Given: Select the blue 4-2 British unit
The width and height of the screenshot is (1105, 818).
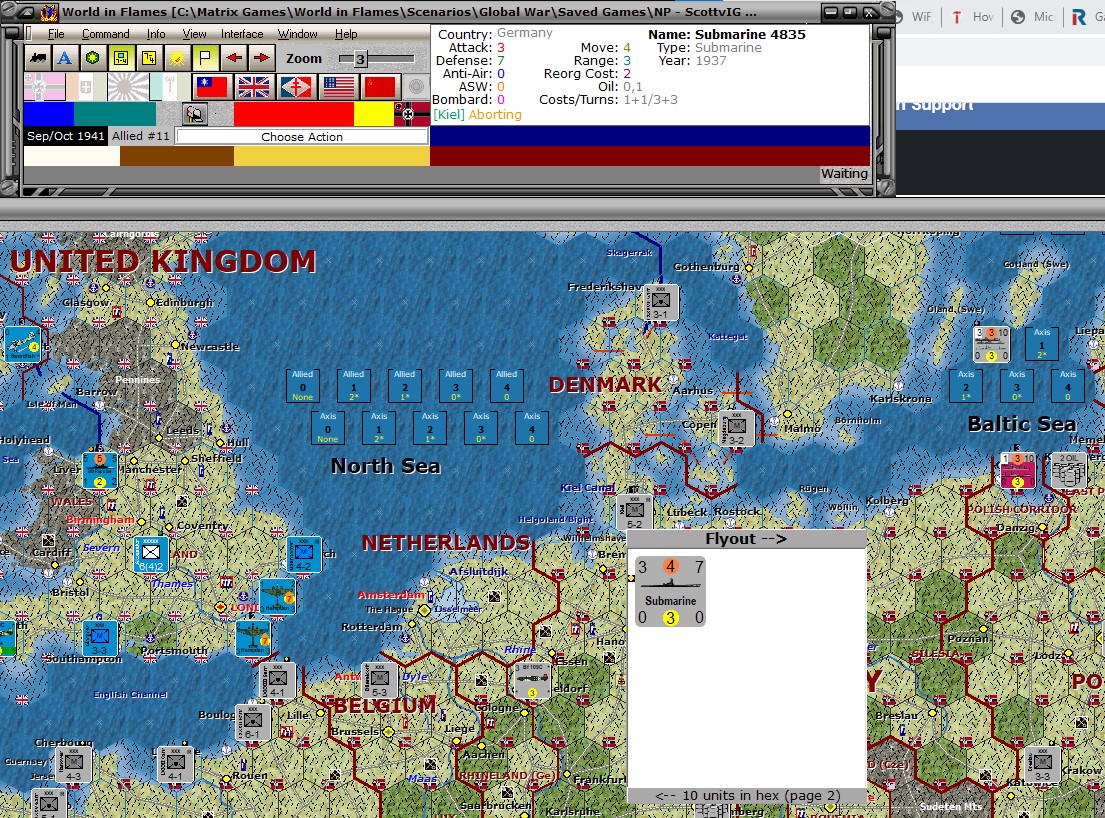Looking at the screenshot, I should pos(304,554).
